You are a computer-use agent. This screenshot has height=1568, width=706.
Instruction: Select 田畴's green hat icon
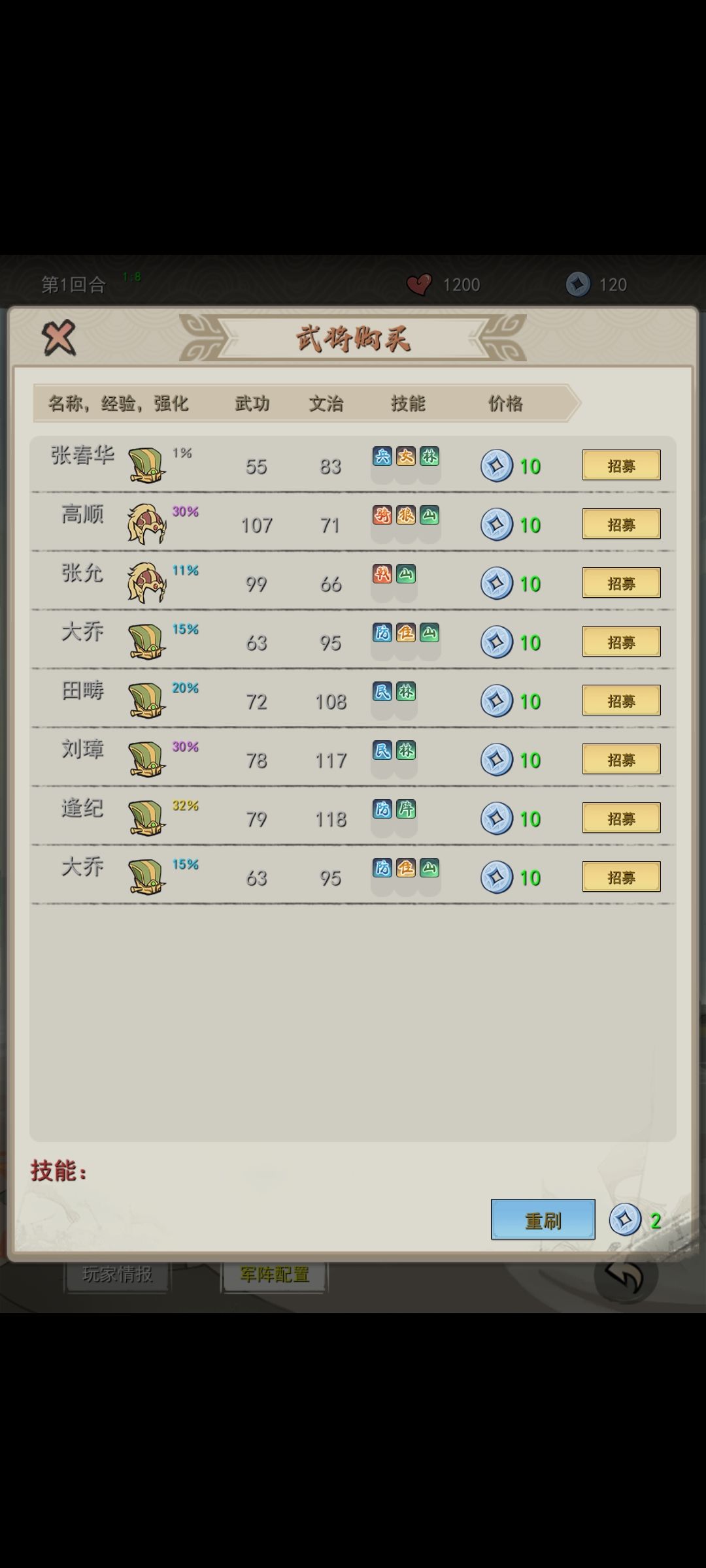(x=146, y=700)
